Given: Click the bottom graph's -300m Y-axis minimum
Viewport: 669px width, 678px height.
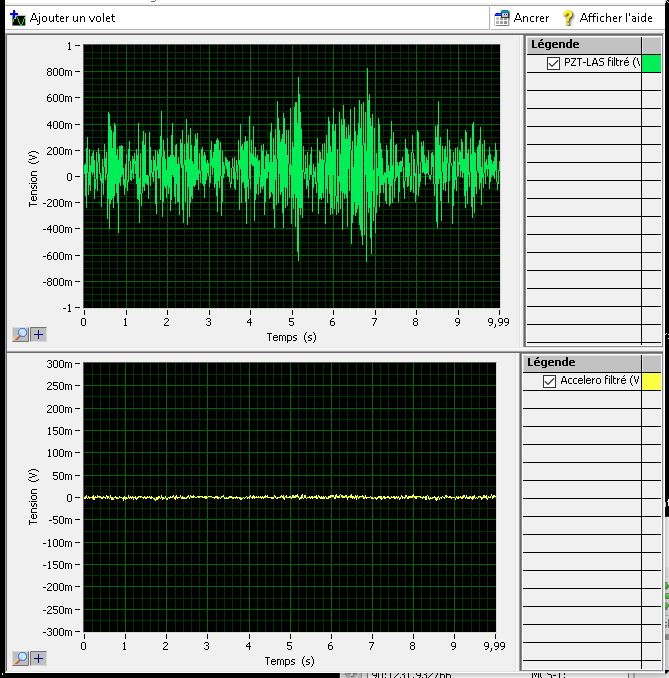Looking at the screenshot, I should pyautogui.click(x=60, y=632).
